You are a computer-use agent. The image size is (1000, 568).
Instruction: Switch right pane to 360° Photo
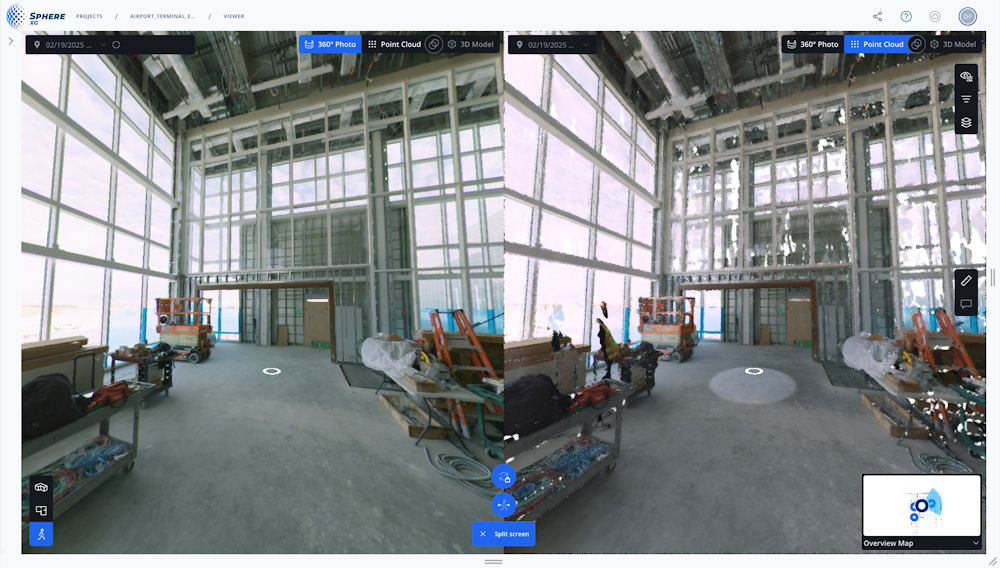(813, 45)
